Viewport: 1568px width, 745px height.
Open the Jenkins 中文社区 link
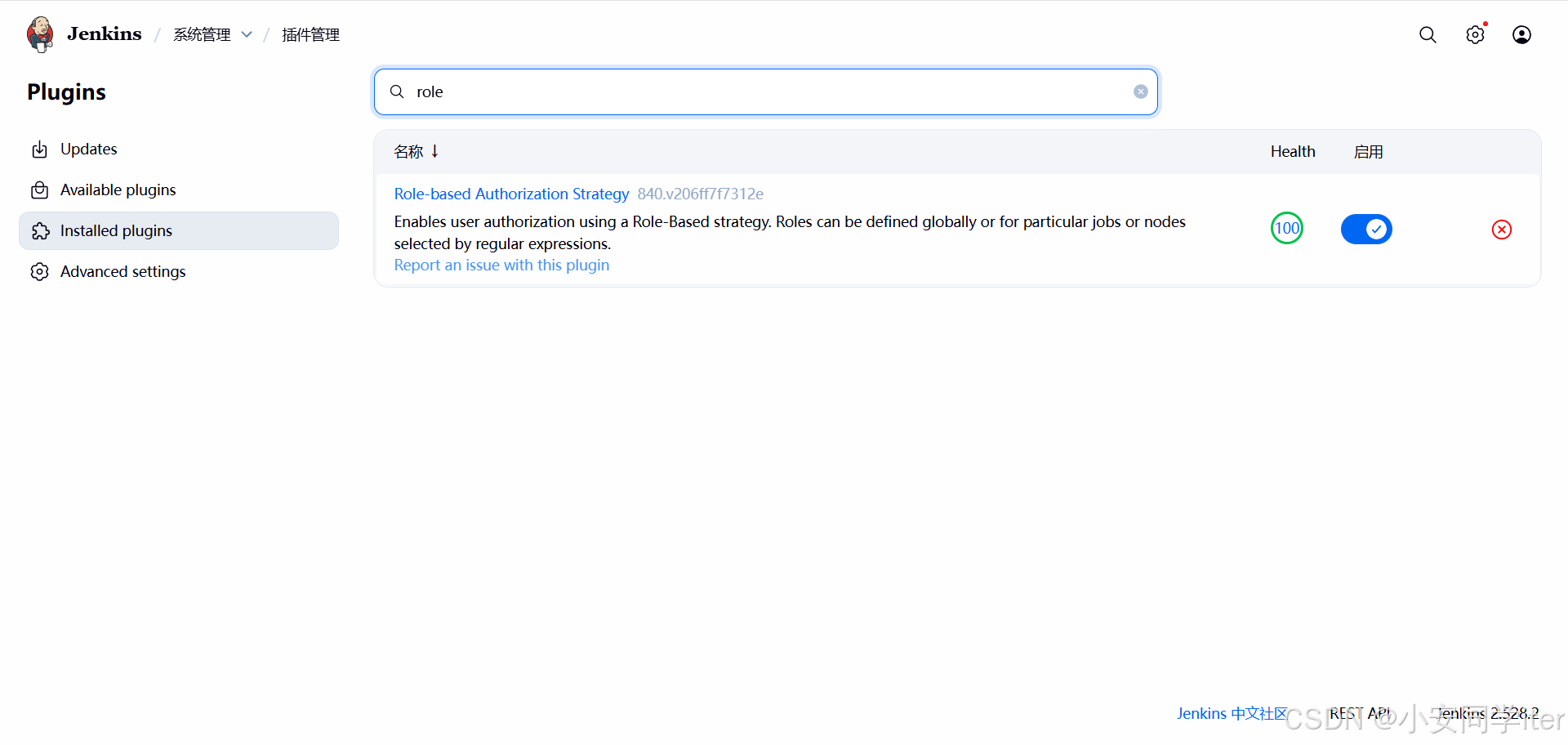coord(1232,713)
